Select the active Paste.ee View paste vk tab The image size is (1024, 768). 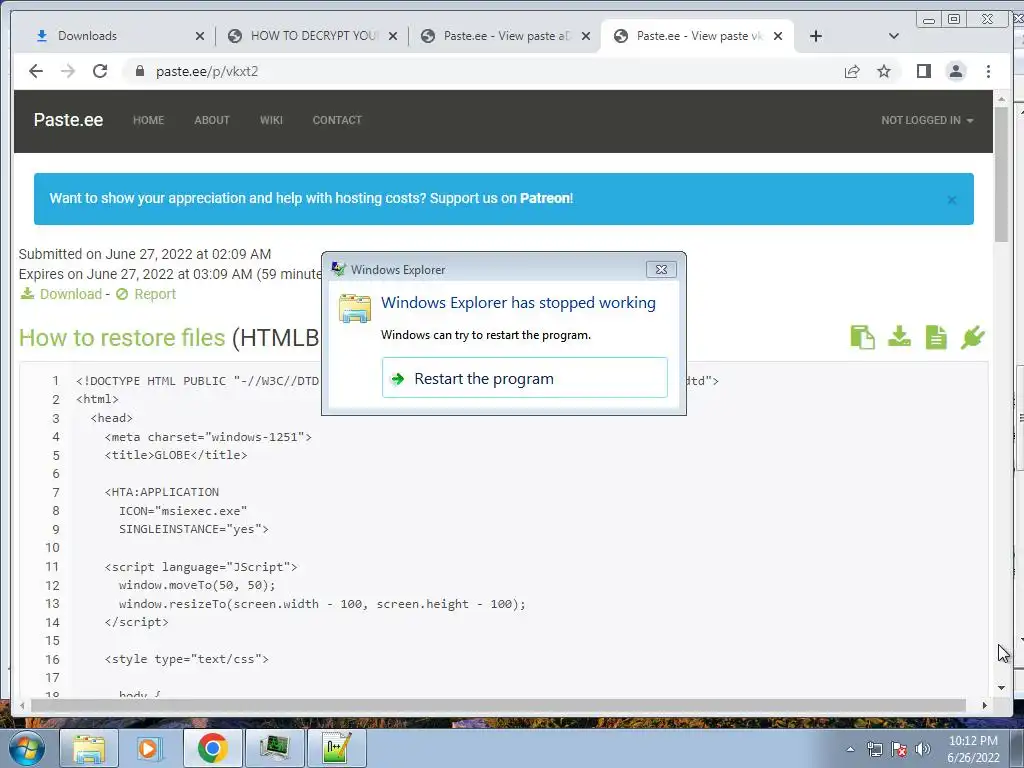tap(699, 36)
